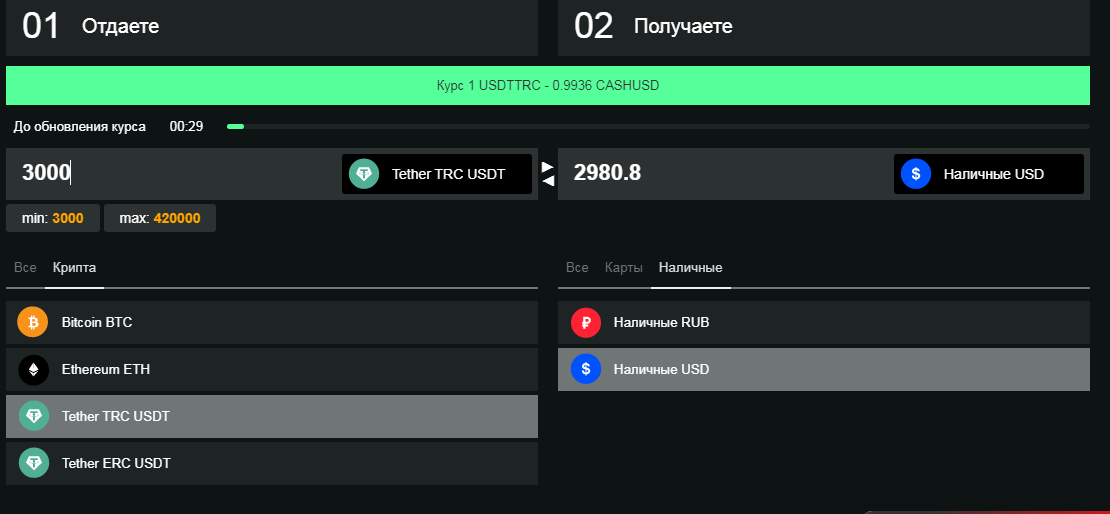Click the green exchange rate banner
Image resolution: width=1110 pixels, height=514 pixels.
(x=548, y=86)
